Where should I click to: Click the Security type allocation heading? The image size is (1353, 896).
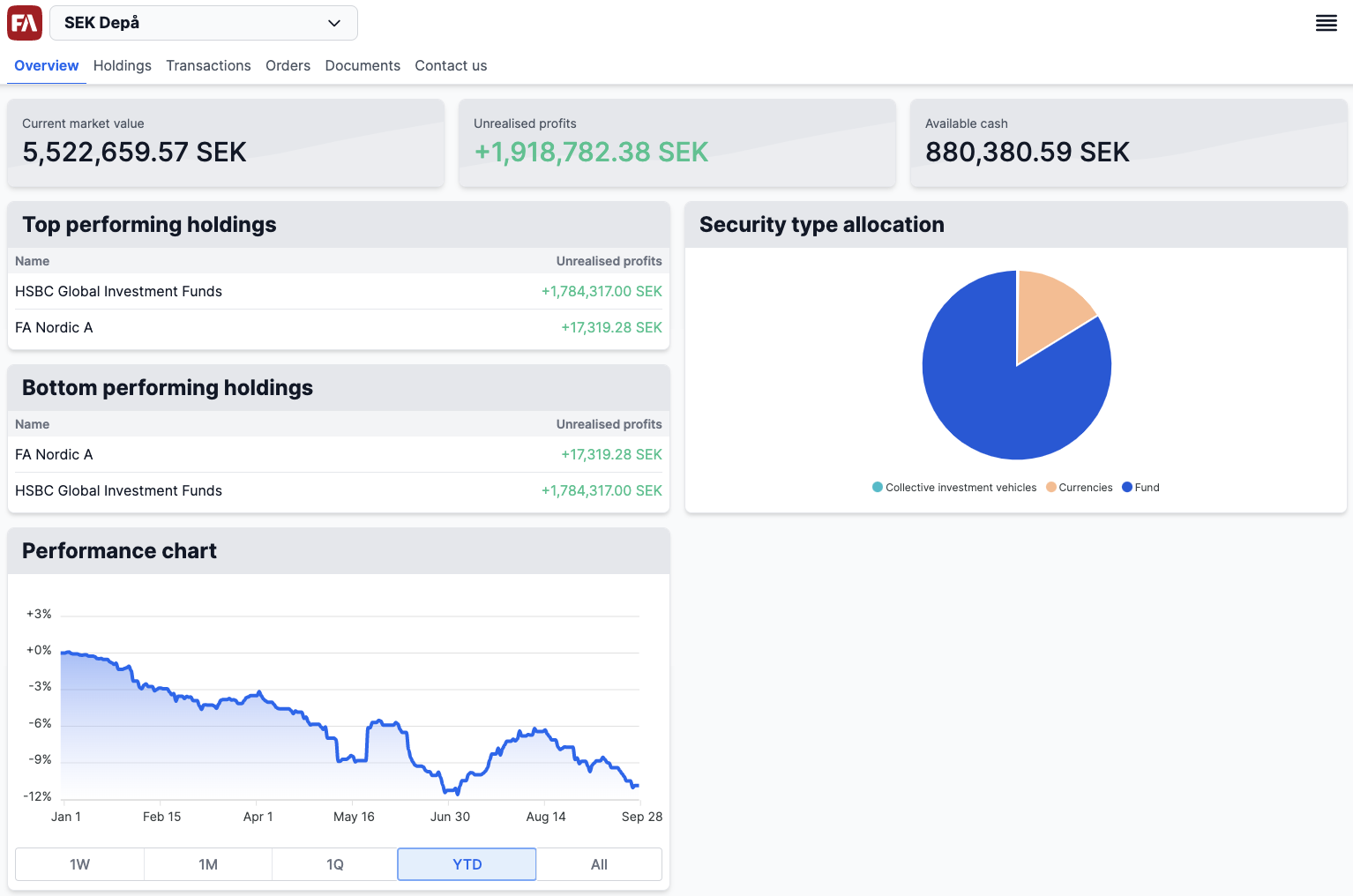click(x=822, y=225)
